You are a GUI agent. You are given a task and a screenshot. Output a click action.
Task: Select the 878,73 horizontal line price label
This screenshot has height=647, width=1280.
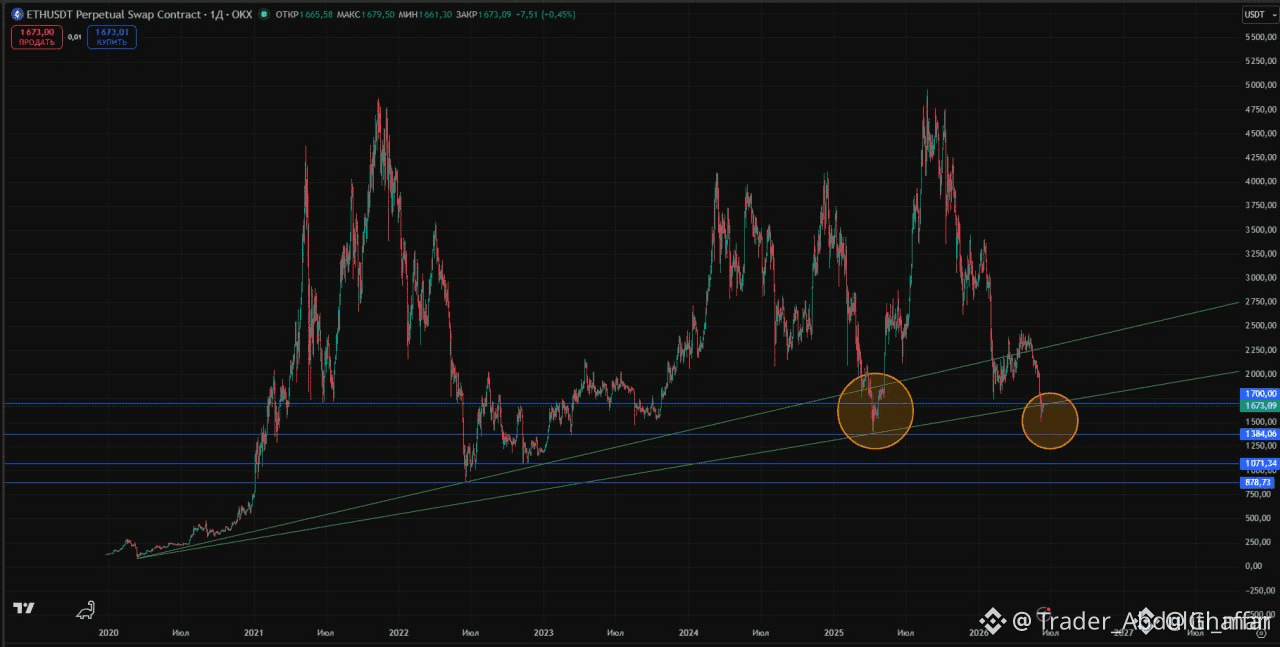(x=1257, y=483)
